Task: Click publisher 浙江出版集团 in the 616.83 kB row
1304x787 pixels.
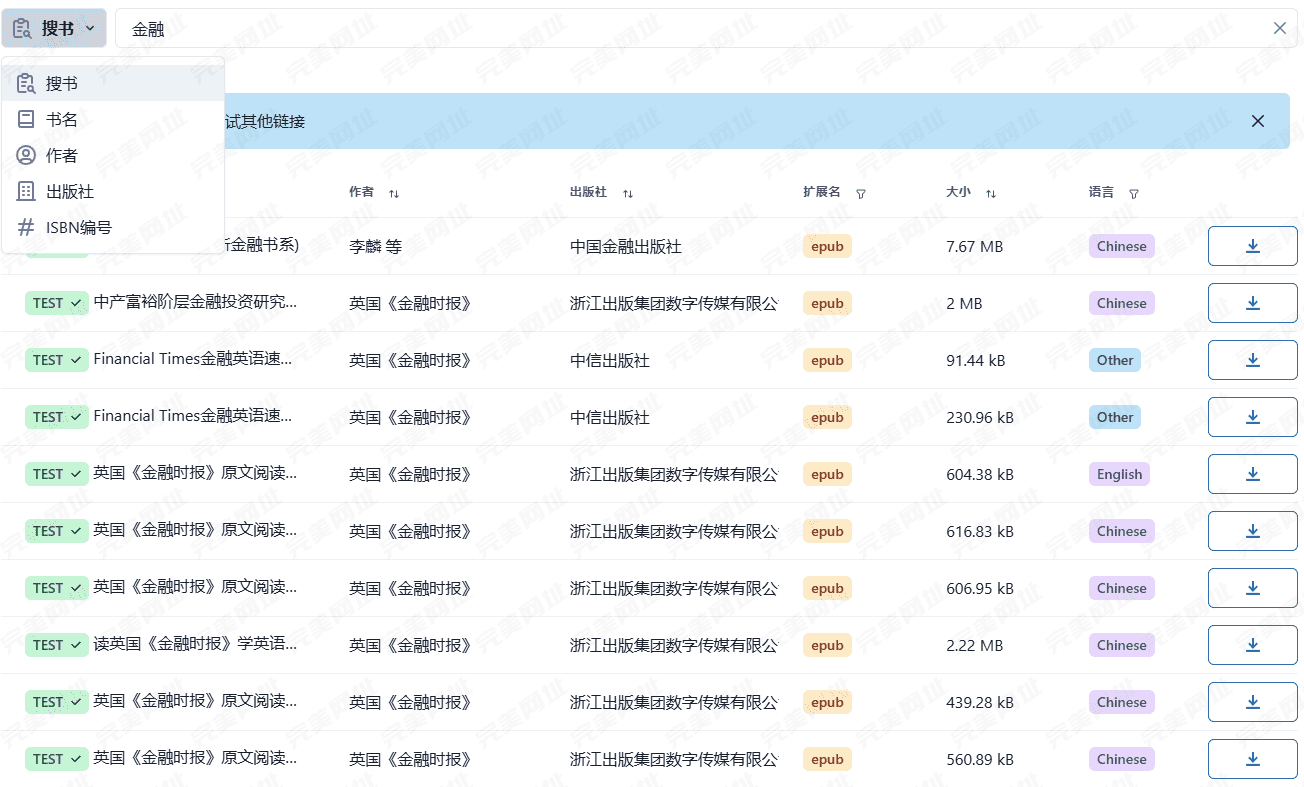Action: [674, 531]
